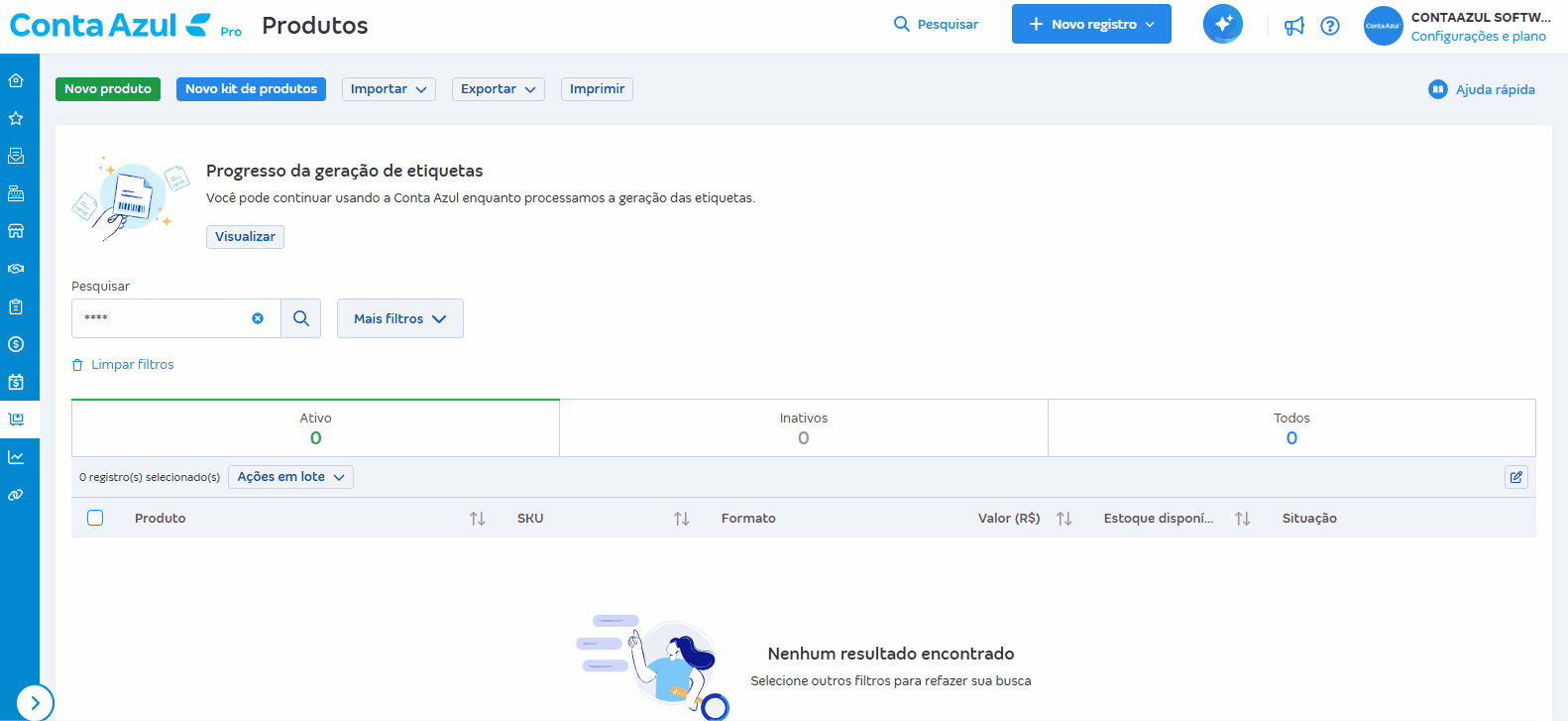Click the ContaAzul account avatar
This screenshot has width=1568, height=721.
pyautogui.click(x=1383, y=26)
